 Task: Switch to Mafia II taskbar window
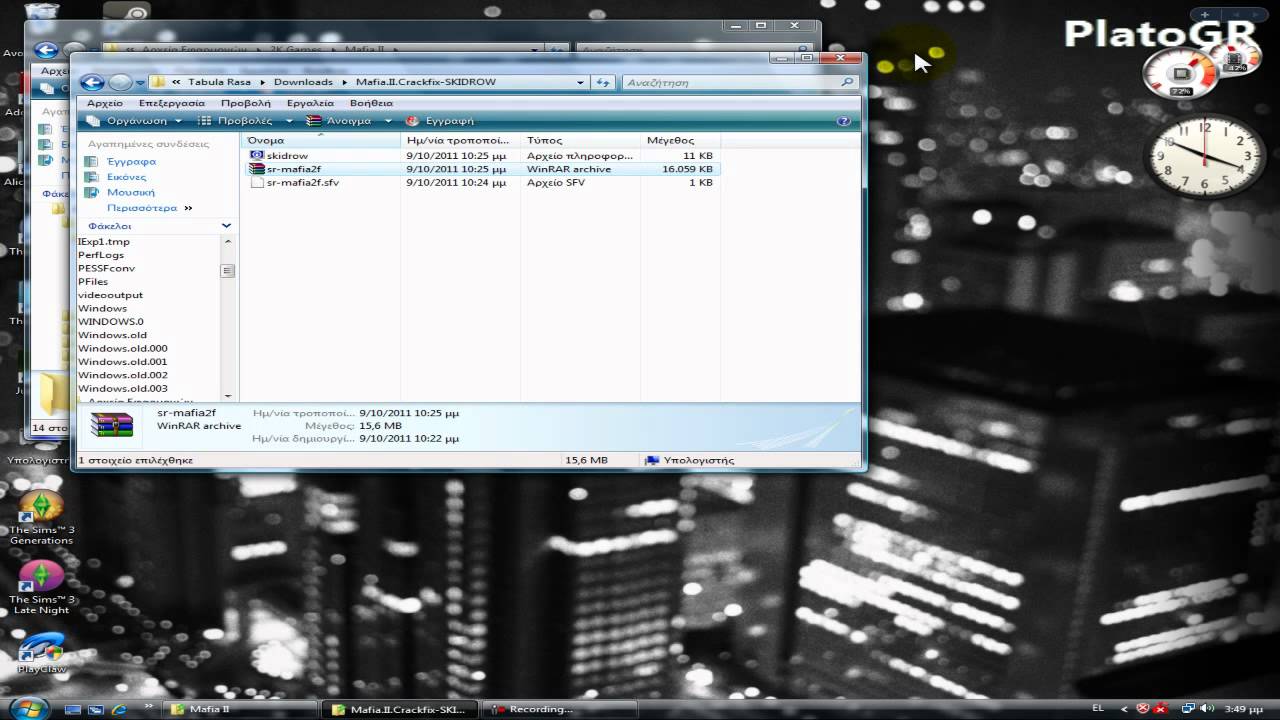point(240,709)
